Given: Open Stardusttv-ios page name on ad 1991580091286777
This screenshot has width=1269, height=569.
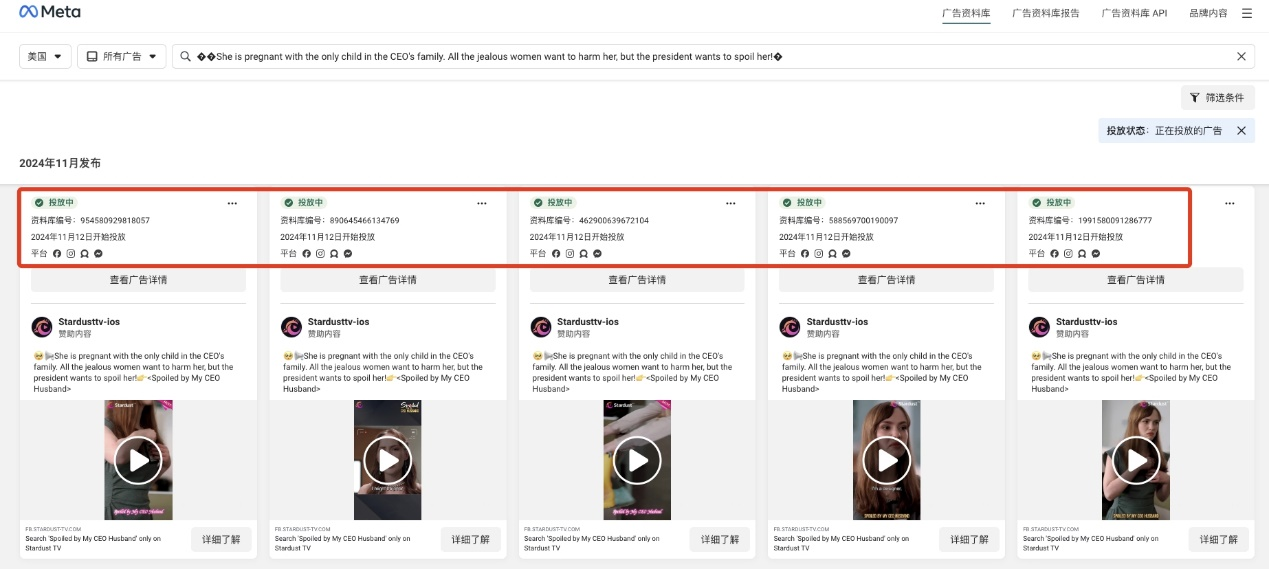Looking at the screenshot, I should click(1087, 322).
